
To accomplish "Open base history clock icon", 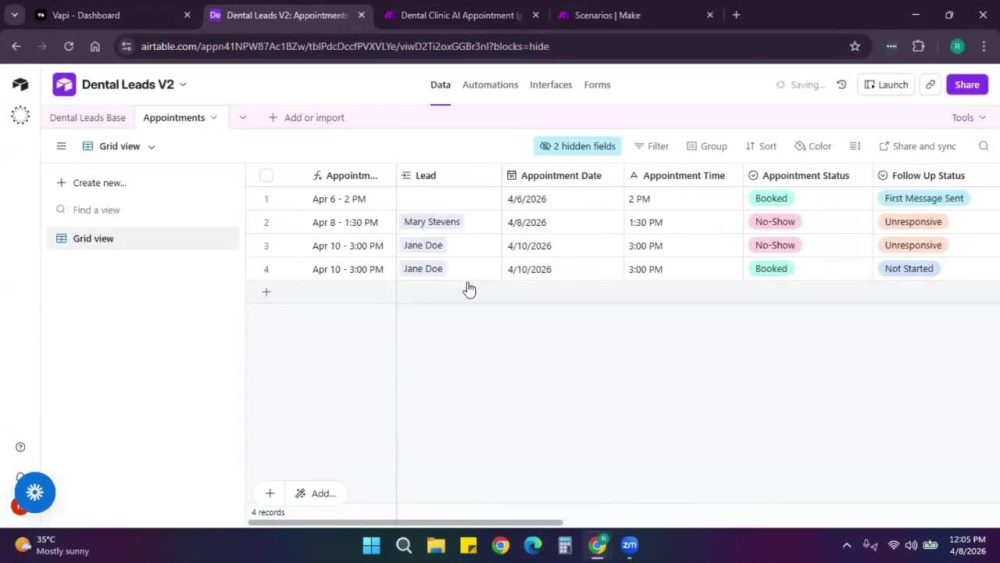I will pos(842,84).
